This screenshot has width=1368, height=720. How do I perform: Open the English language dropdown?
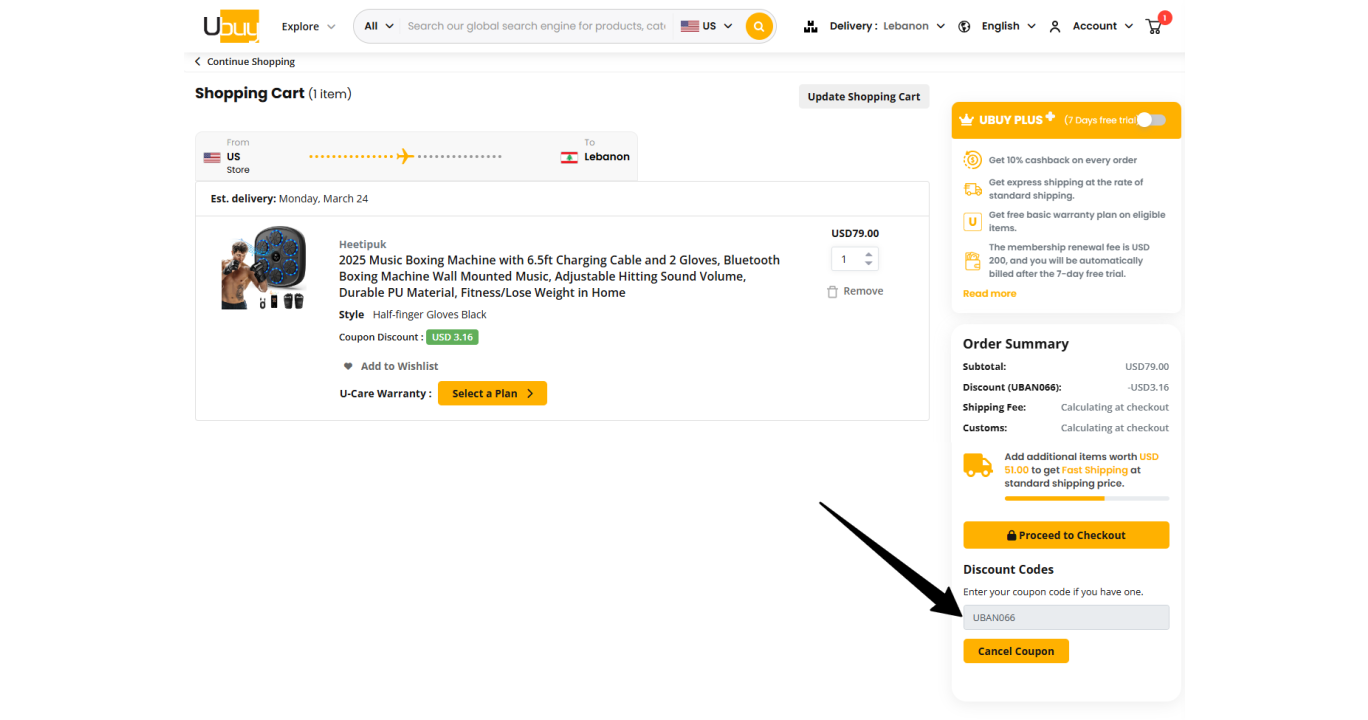pos(1008,26)
